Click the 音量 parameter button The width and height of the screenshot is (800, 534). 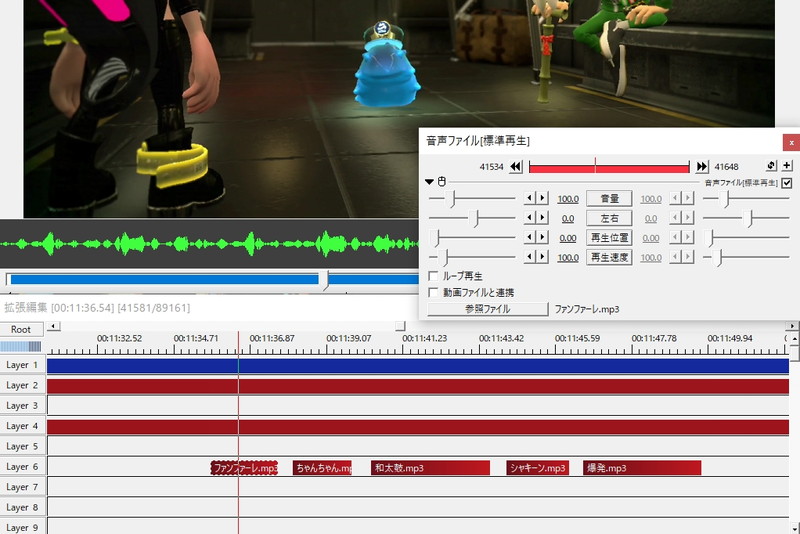pos(609,198)
